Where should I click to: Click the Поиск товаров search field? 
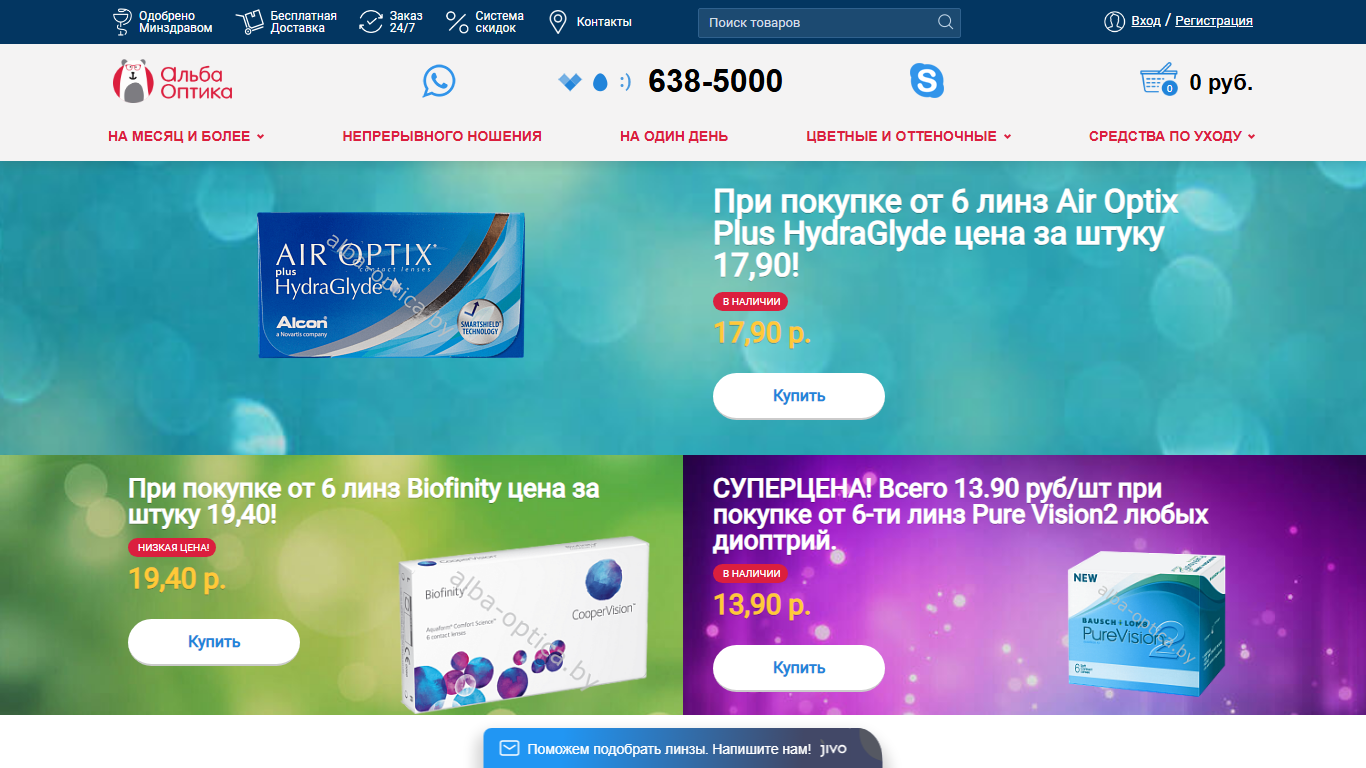click(x=829, y=22)
